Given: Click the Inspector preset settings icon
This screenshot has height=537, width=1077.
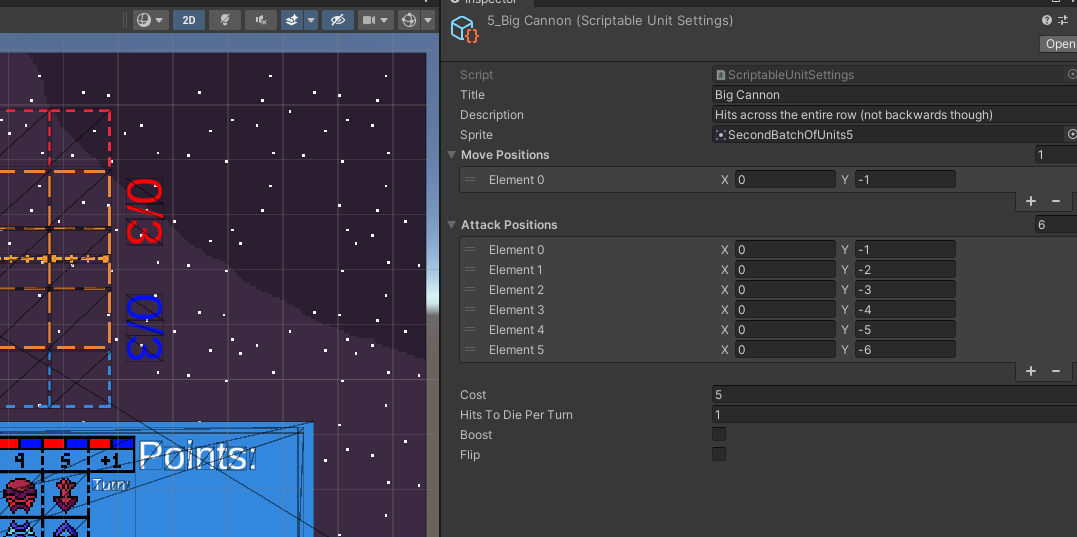Looking at the screenshot, I should click(x=1063, y=20).
